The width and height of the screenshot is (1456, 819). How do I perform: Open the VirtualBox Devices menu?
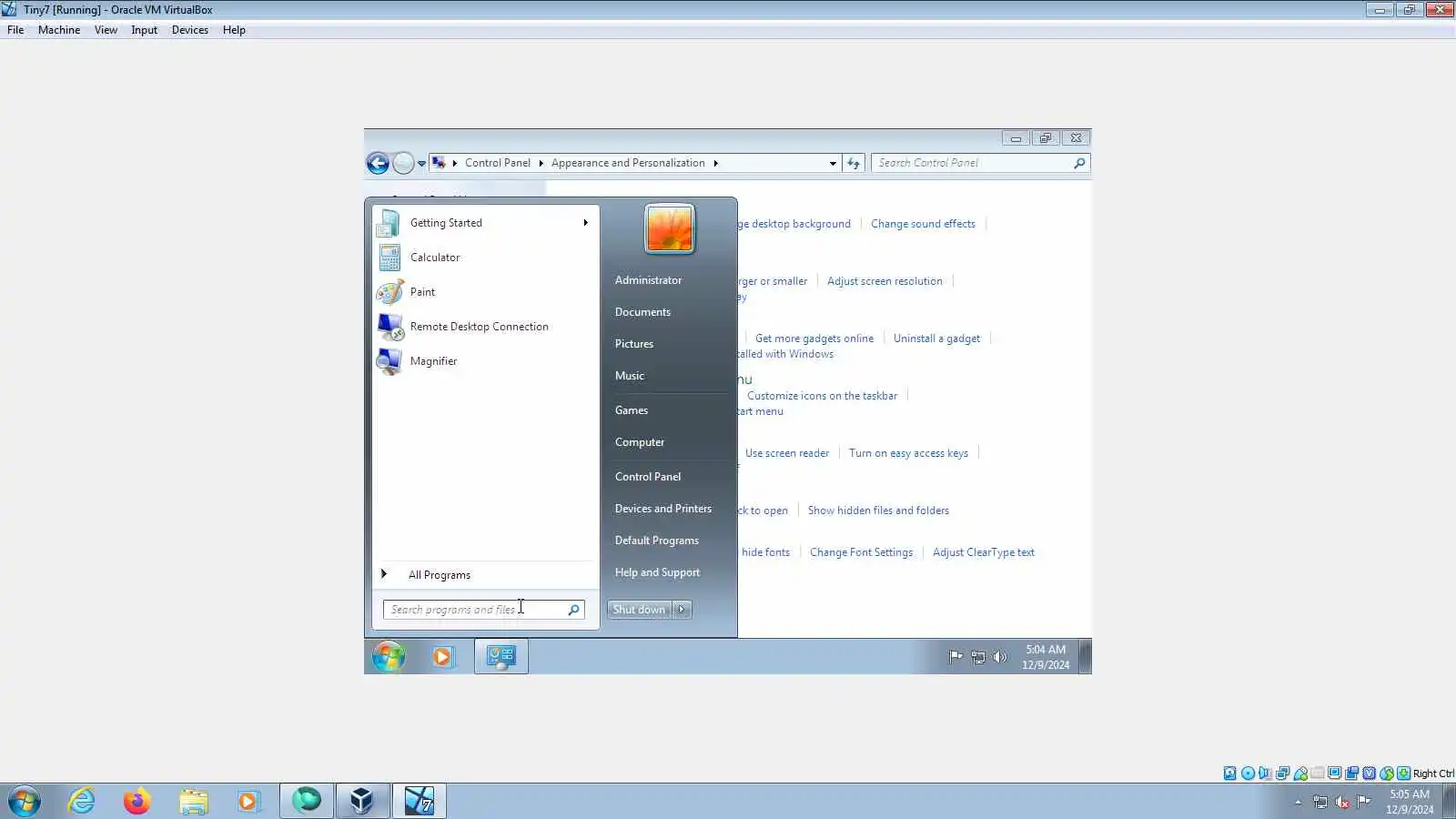point(189,30)
